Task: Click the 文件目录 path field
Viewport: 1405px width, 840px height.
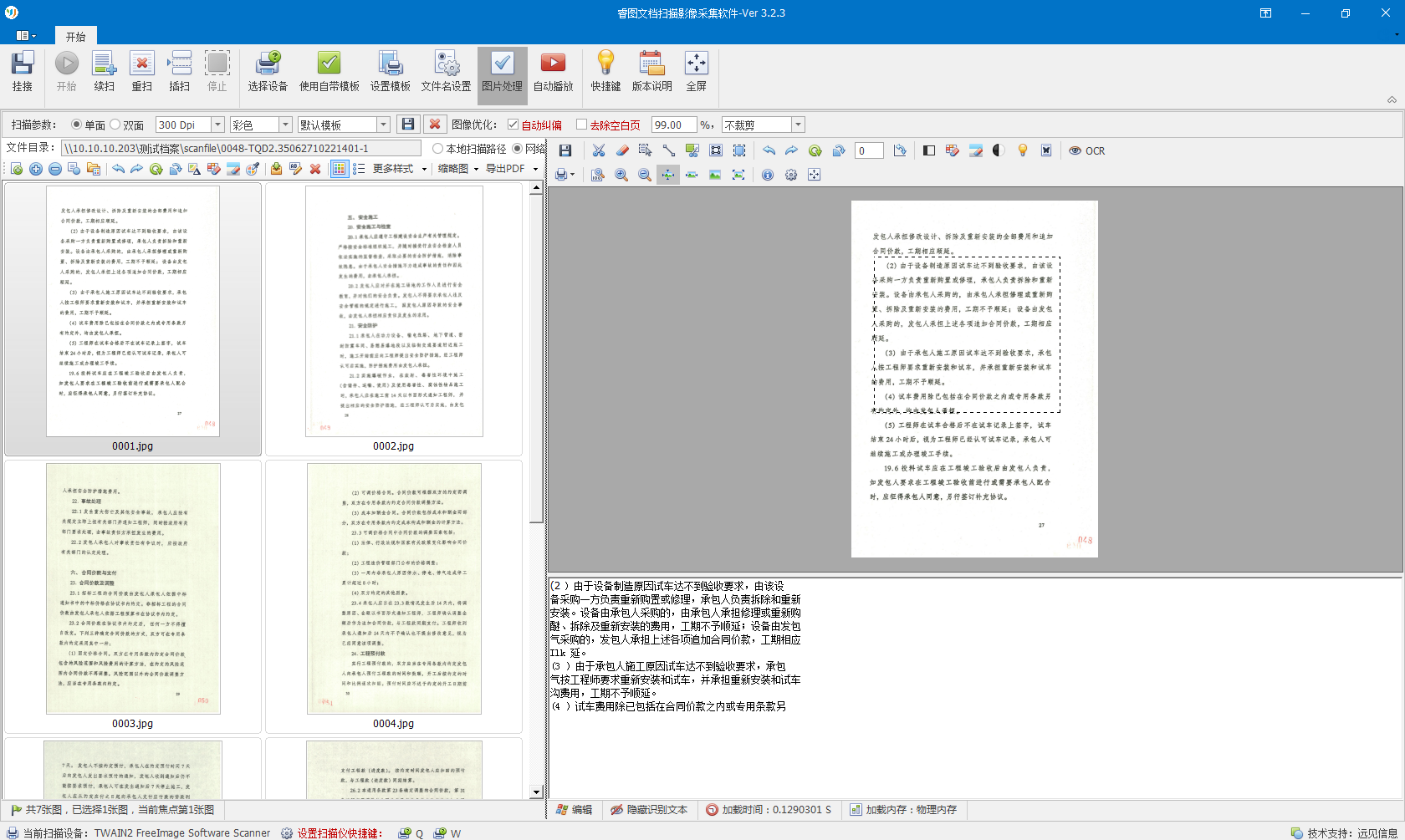Action: pos(241,148)
